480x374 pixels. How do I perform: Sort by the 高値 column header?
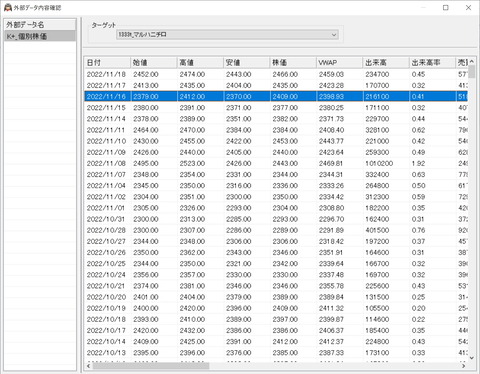click(x=200, y=62)
